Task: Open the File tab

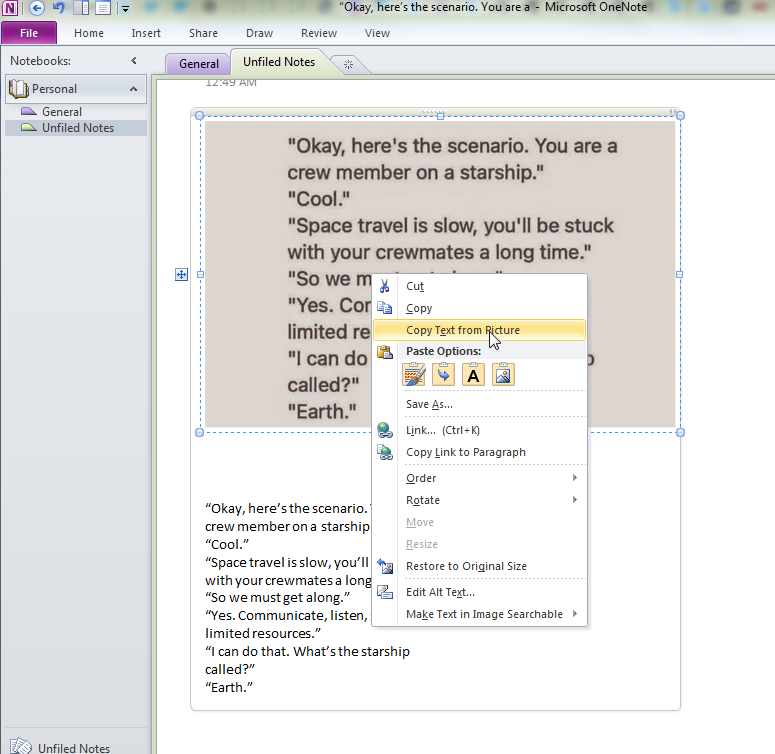Action: [x=29, y=33]
